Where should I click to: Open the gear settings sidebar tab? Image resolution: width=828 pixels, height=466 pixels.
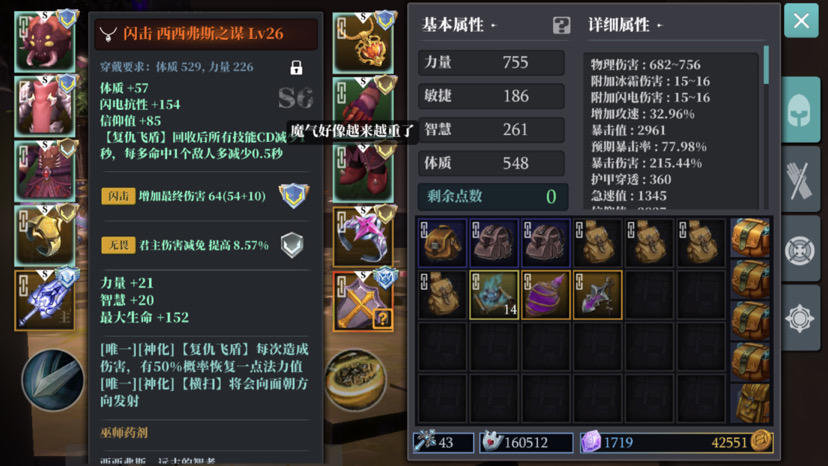point(801,319)
